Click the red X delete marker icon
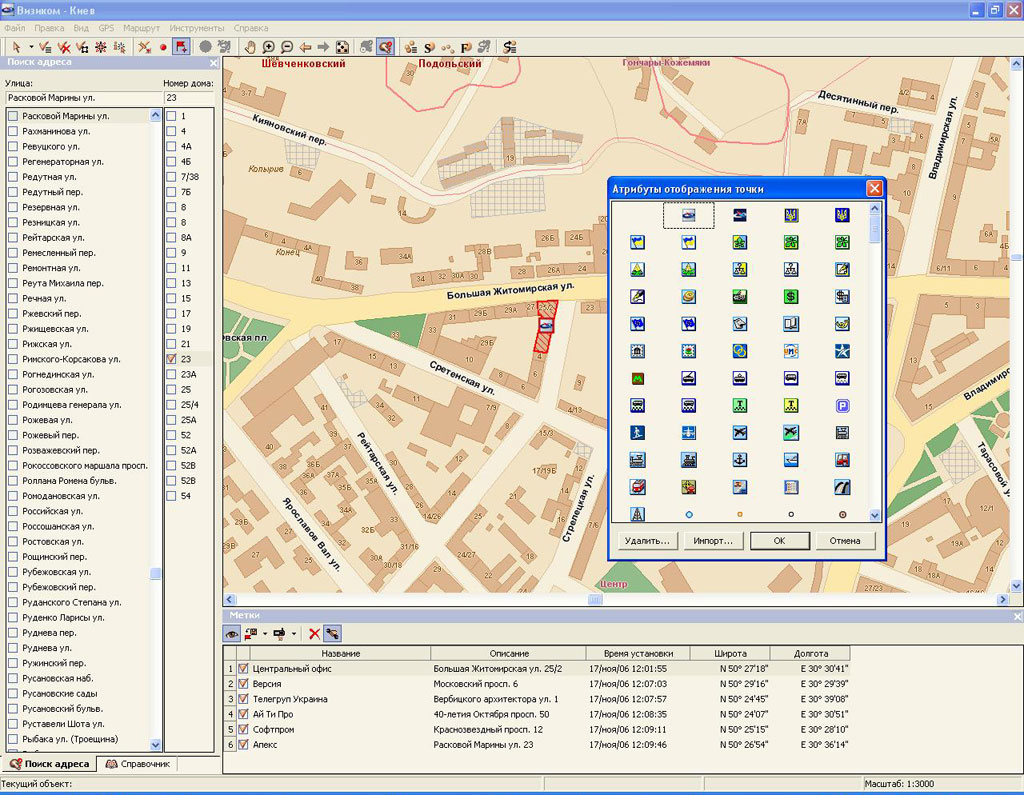 point(314,633)
